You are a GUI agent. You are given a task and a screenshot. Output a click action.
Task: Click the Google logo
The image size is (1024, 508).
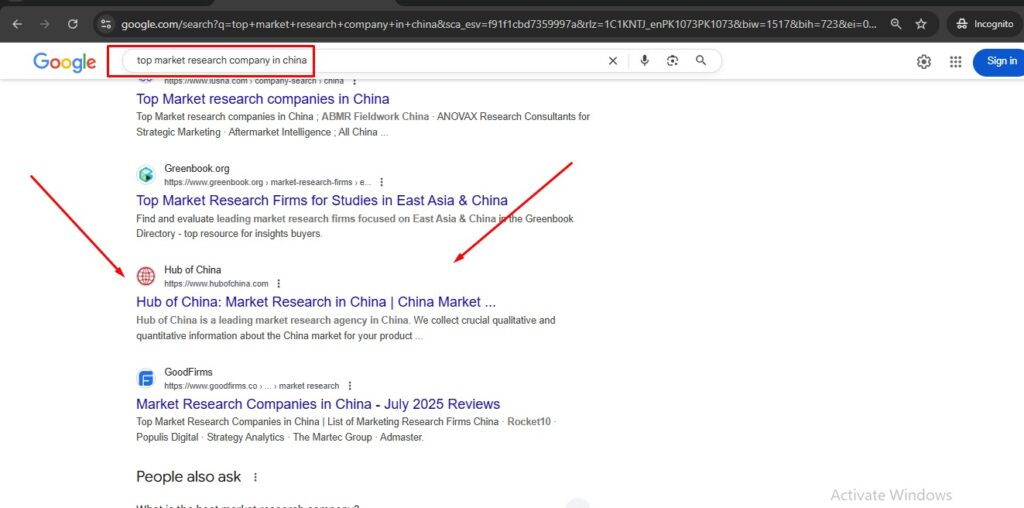(65, 62)
